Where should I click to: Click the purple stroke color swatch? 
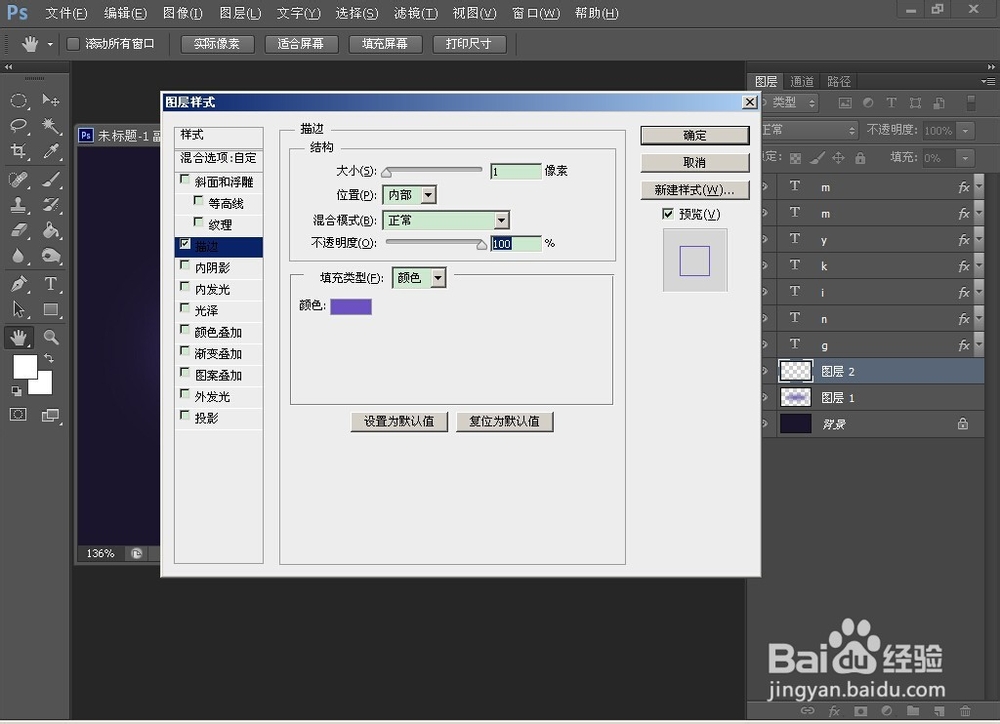(351, 306)
